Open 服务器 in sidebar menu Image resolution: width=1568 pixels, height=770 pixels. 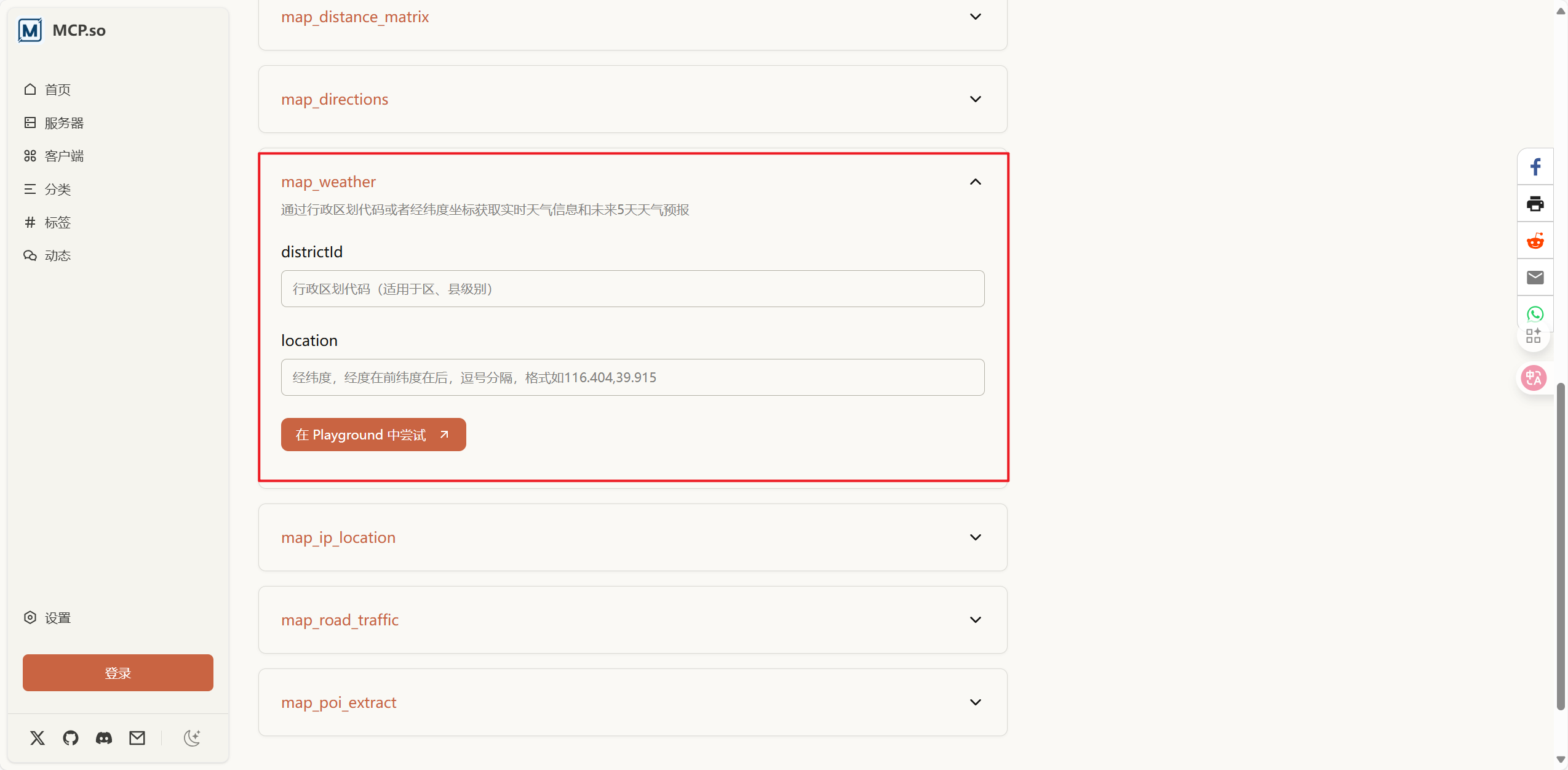[x=63, y=123]
